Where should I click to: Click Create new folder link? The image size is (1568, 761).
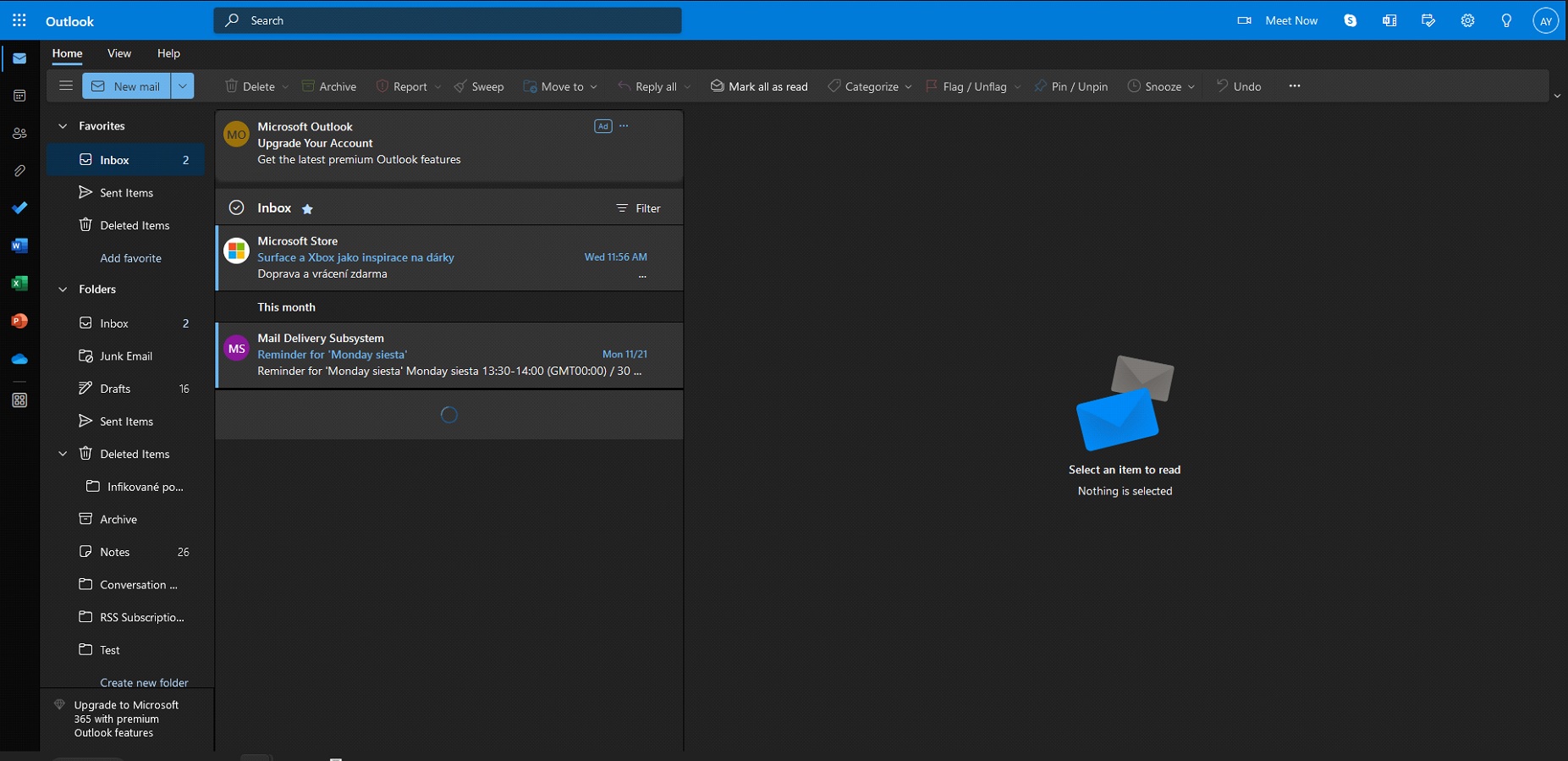point(144,682)
